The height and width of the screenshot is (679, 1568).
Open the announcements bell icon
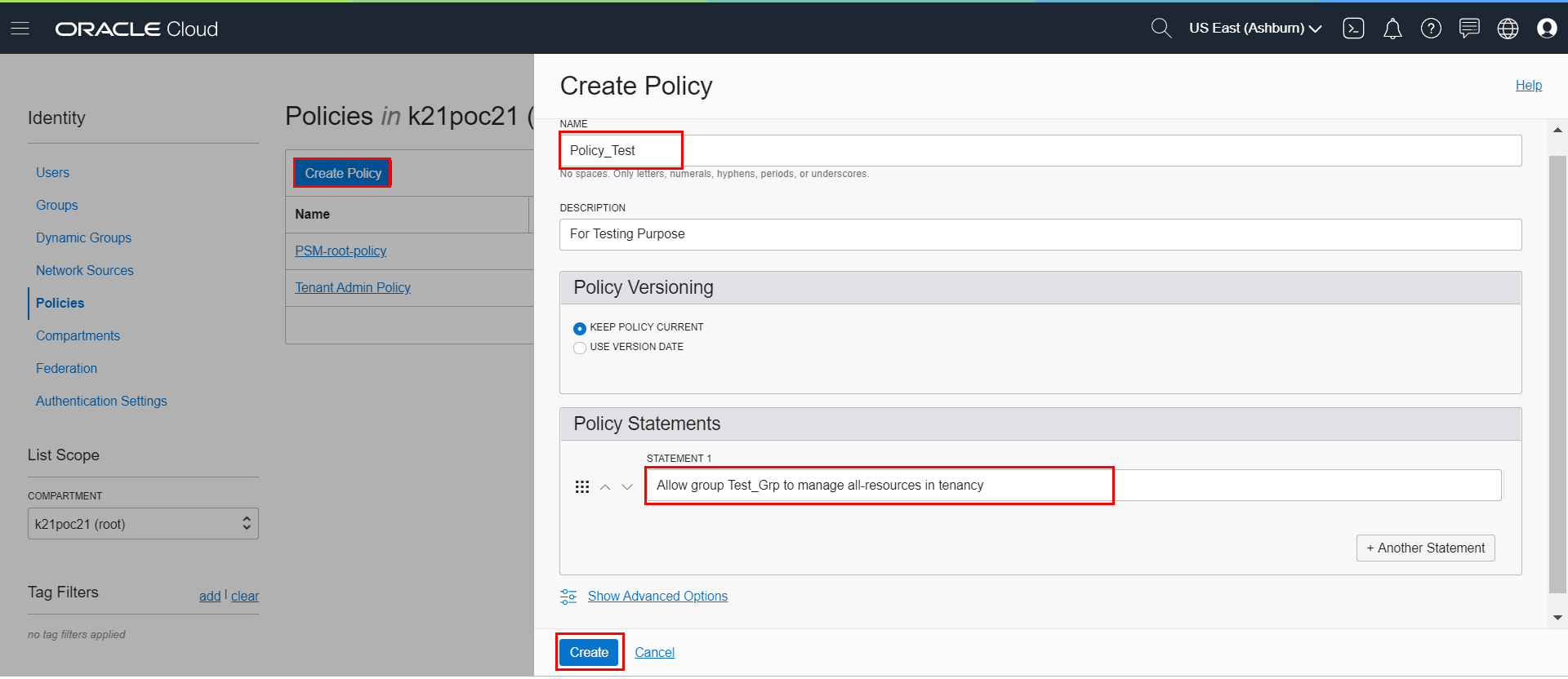[x=1392, y=29]
